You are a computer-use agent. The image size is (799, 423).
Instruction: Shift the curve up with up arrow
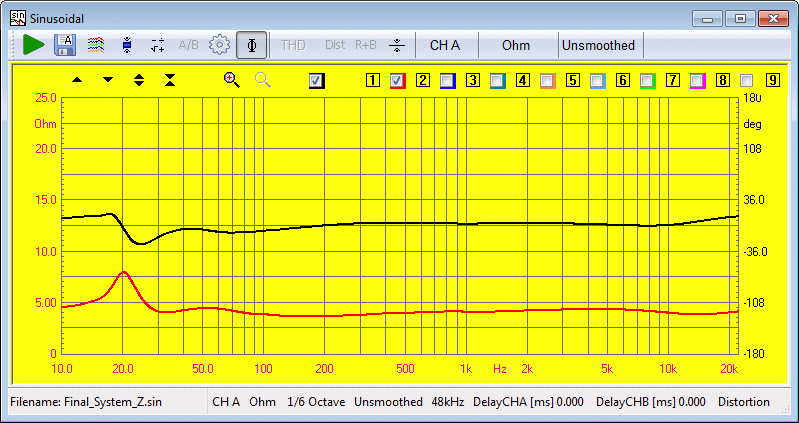[77, 80]
